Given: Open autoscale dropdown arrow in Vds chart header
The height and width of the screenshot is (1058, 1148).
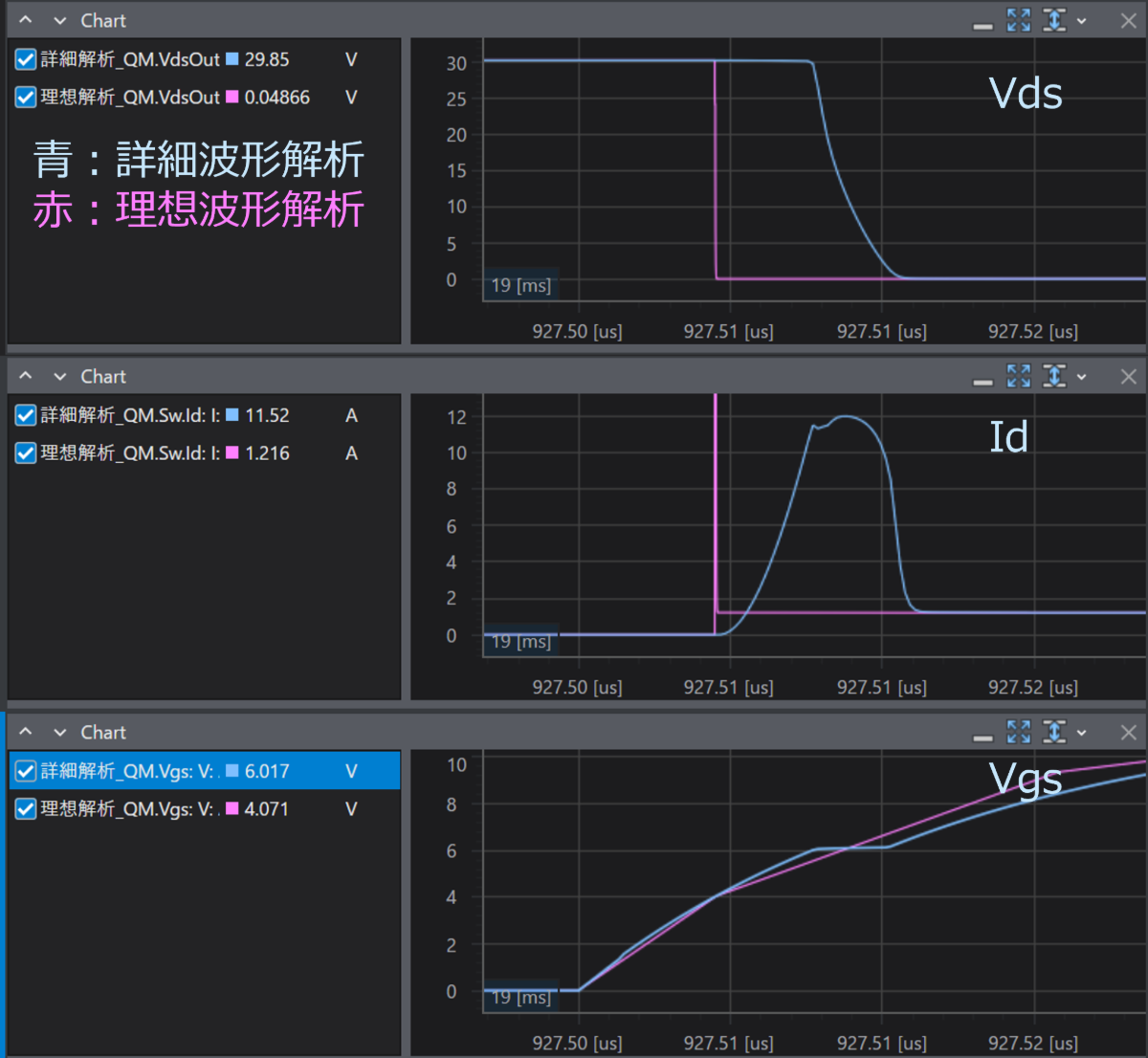Looking at the screenshot, I should click(1082, 21).
